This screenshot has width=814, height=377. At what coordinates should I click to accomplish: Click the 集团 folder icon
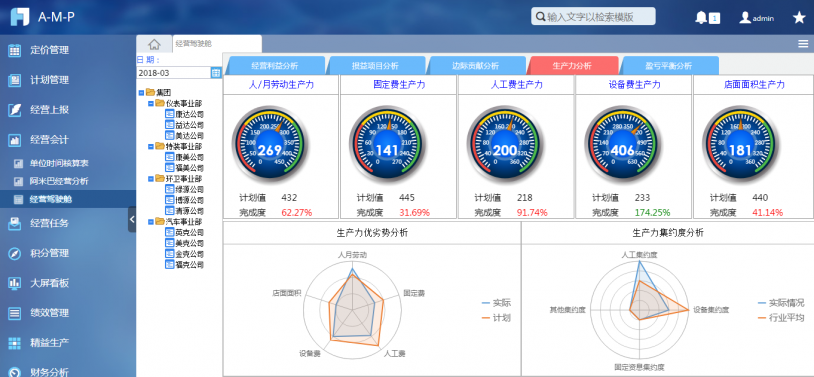(151, 92)
